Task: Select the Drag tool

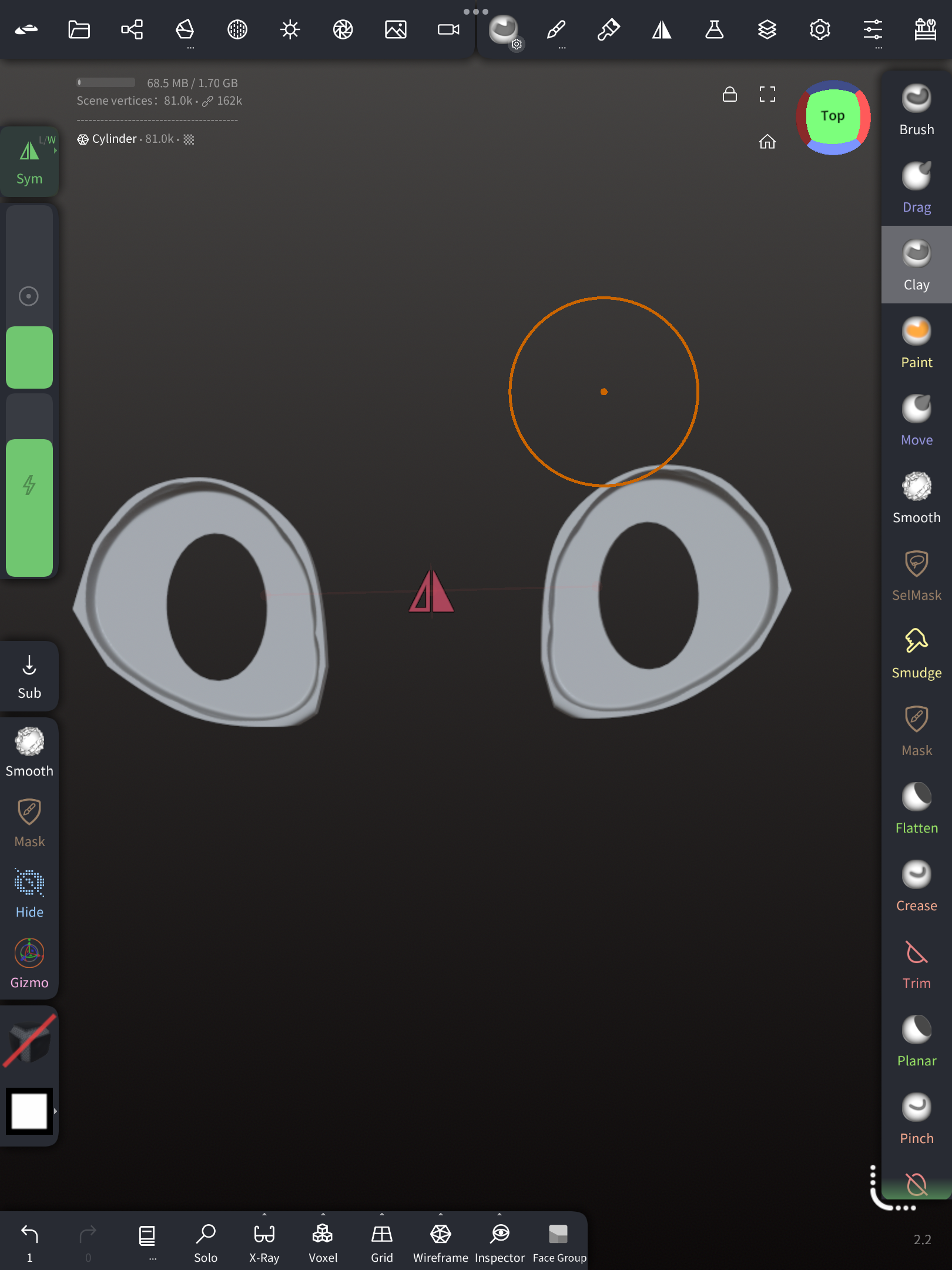Action: click(x=916, y=188)
